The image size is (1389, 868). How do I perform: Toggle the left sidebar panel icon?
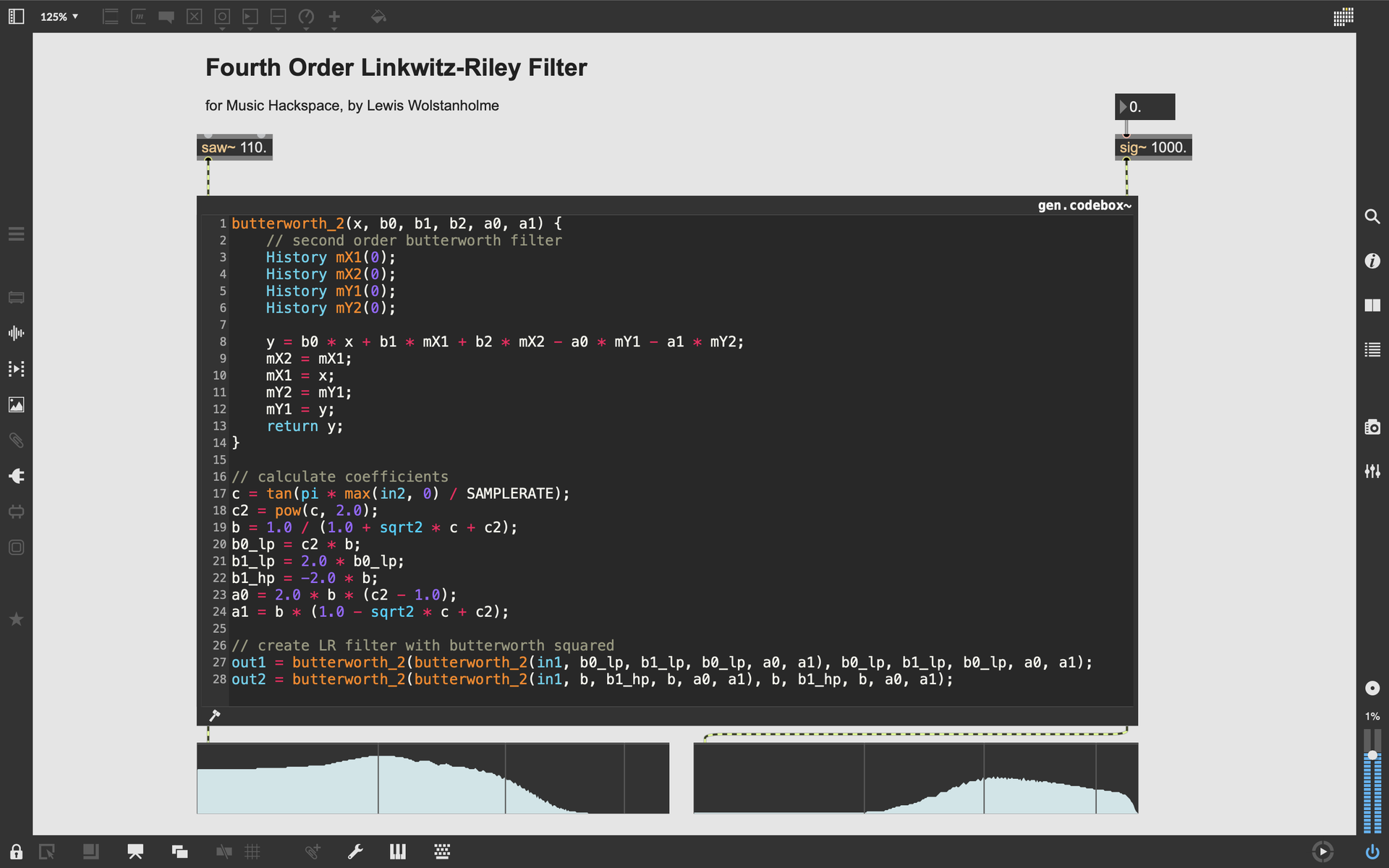[16, 16]
